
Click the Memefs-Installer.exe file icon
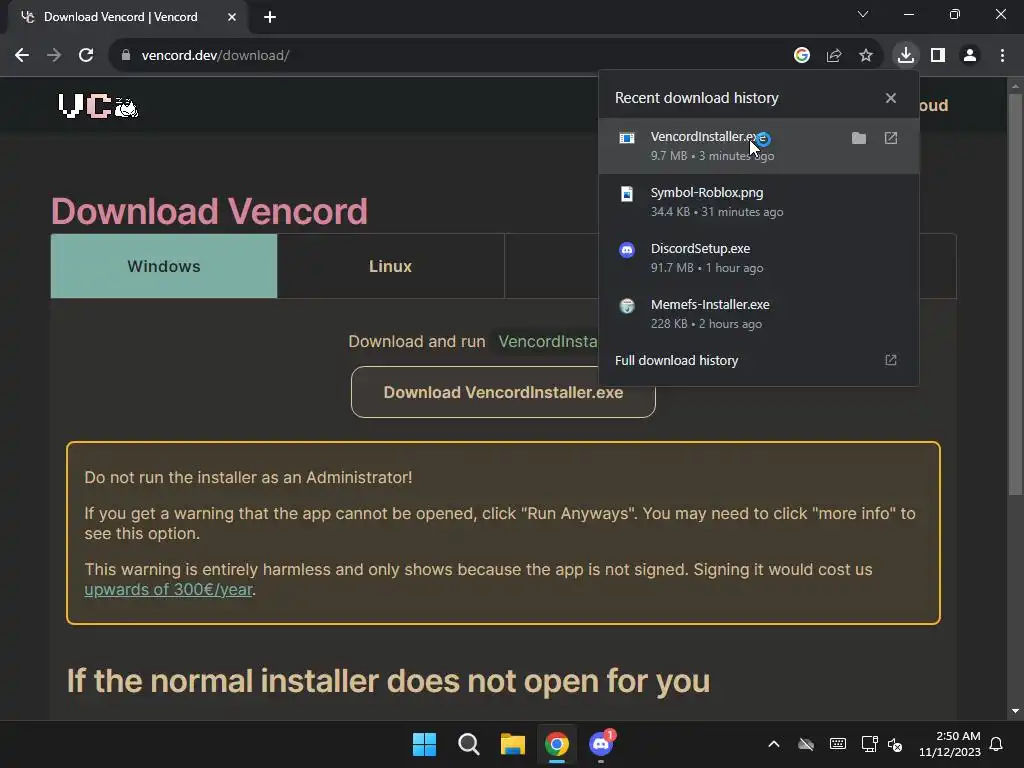click(627, 306)
